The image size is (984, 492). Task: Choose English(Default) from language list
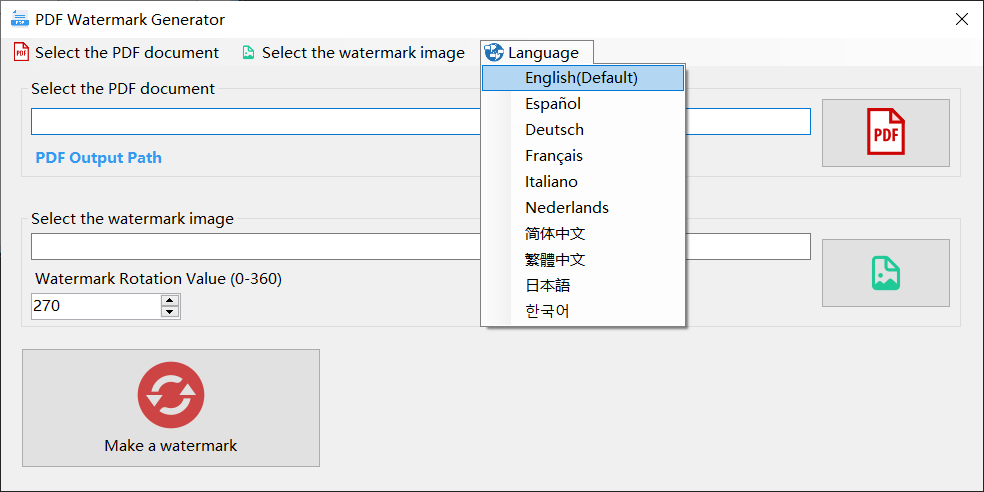[x=582, y=78]
